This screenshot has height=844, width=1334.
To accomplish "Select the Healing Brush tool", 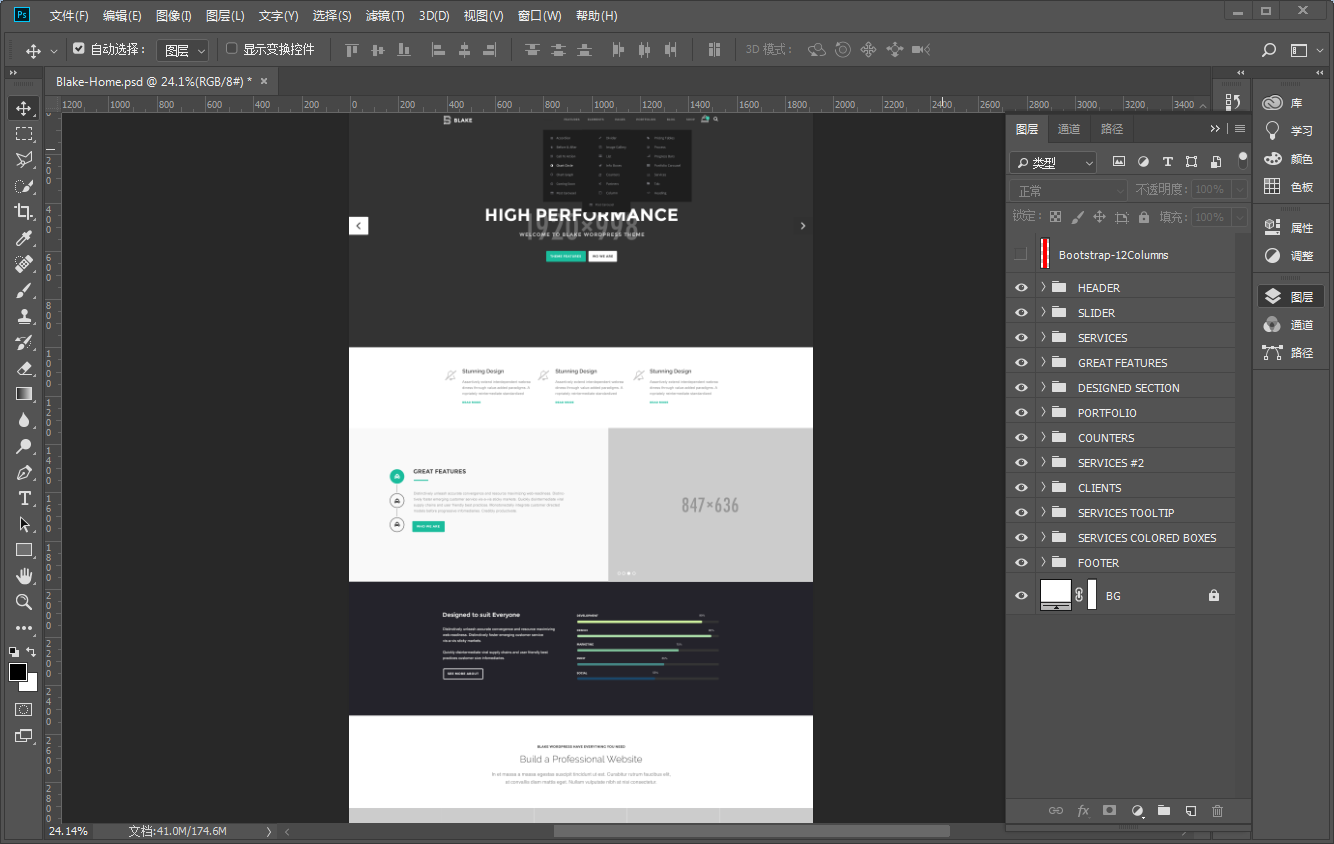I will tap(24, 264).
